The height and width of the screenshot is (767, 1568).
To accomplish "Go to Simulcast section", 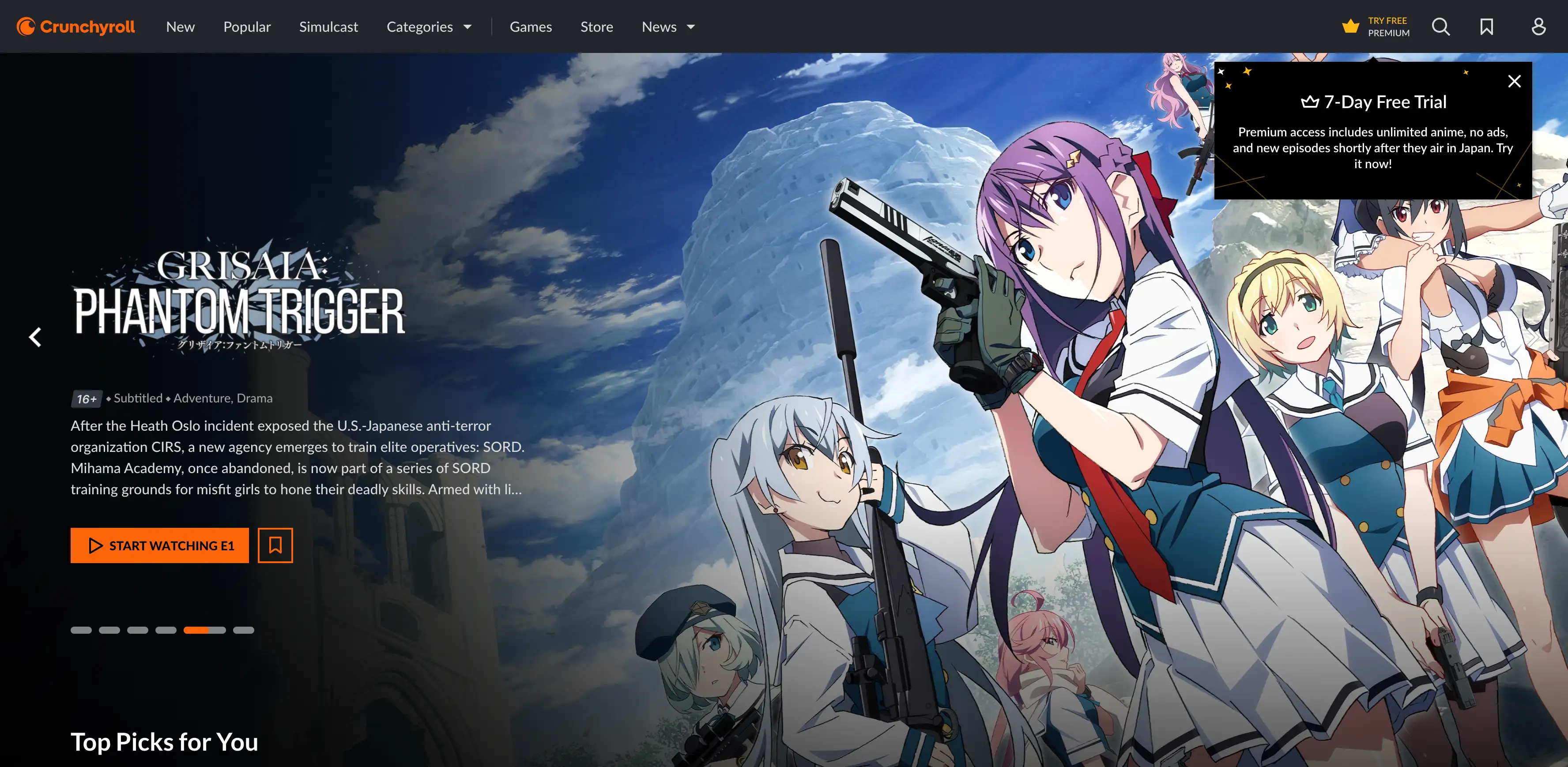I will coord(328,27).
